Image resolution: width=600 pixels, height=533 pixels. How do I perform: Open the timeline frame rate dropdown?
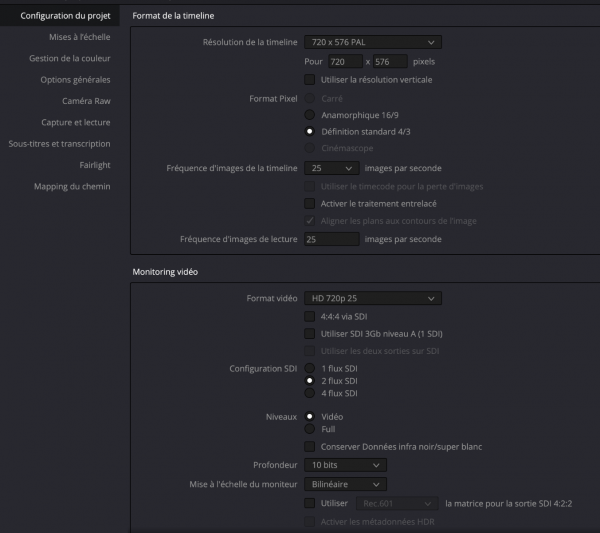pos(332,168)
